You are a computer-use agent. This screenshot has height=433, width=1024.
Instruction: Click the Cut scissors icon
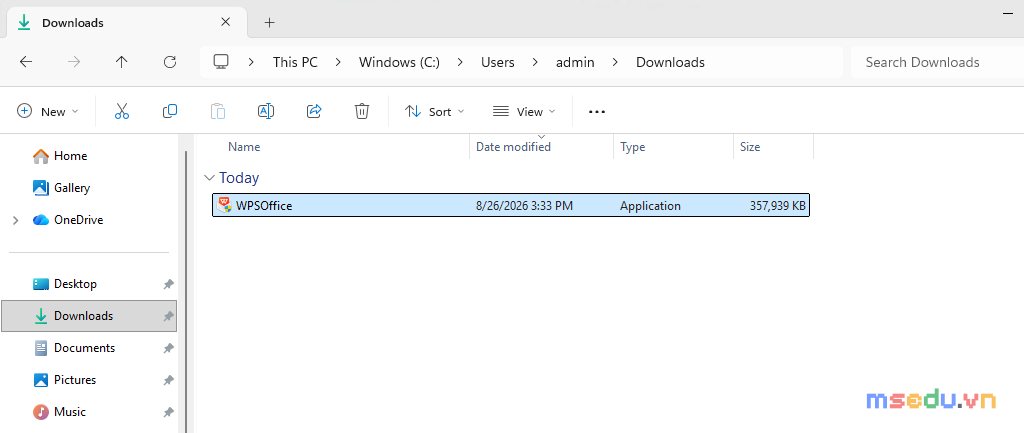[x=121, y=111]
